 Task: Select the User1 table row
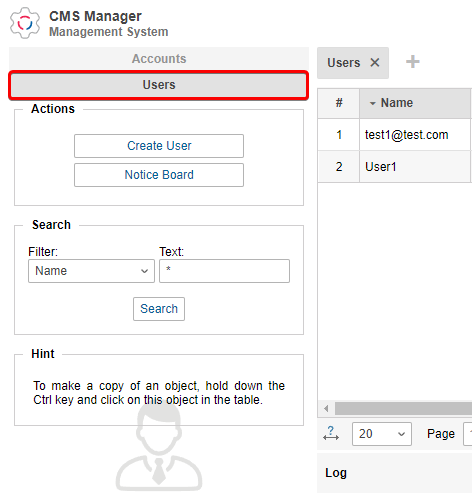pos(395,166)
